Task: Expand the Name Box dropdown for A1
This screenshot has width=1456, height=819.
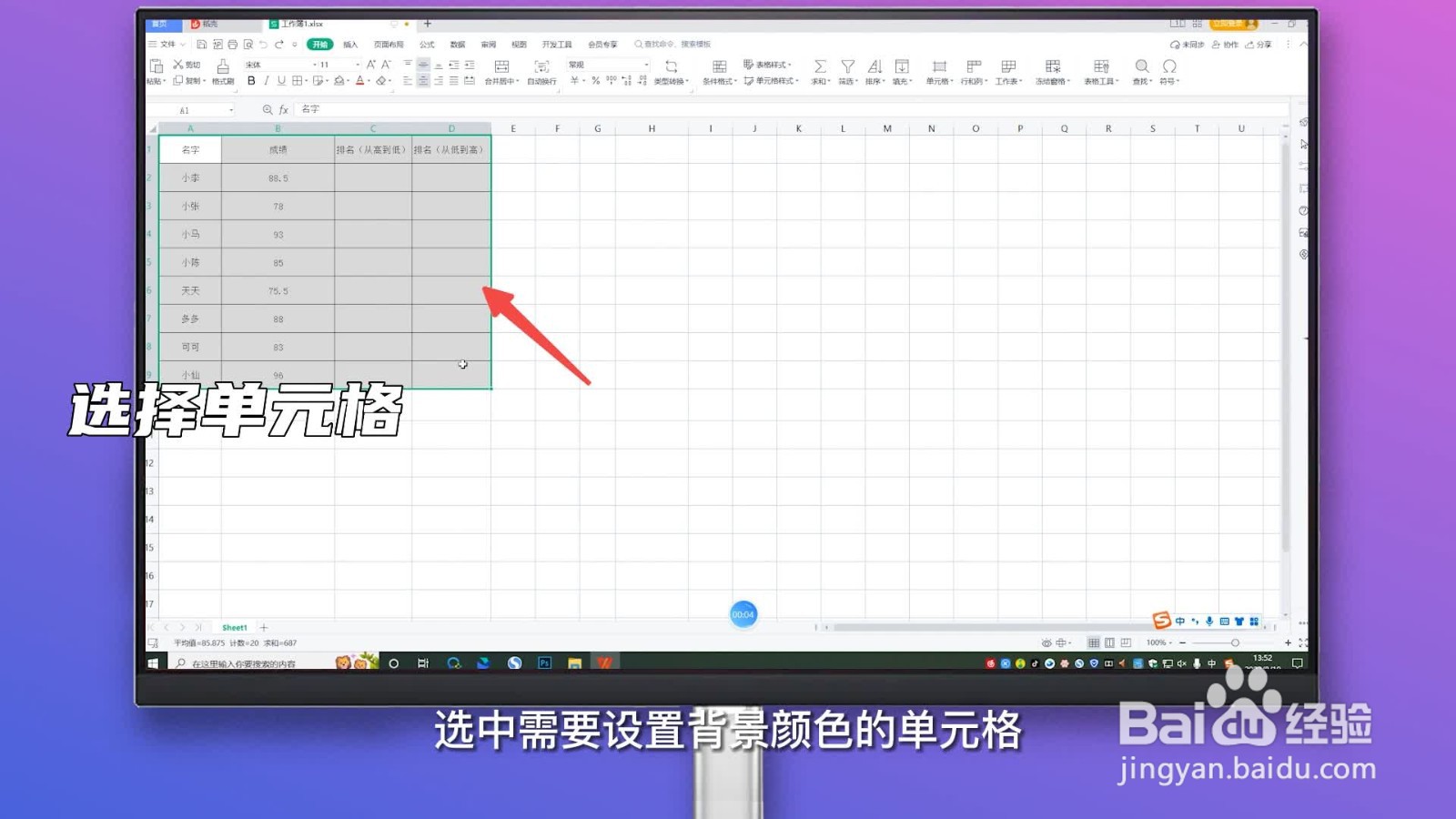Action: click(231, 110)
